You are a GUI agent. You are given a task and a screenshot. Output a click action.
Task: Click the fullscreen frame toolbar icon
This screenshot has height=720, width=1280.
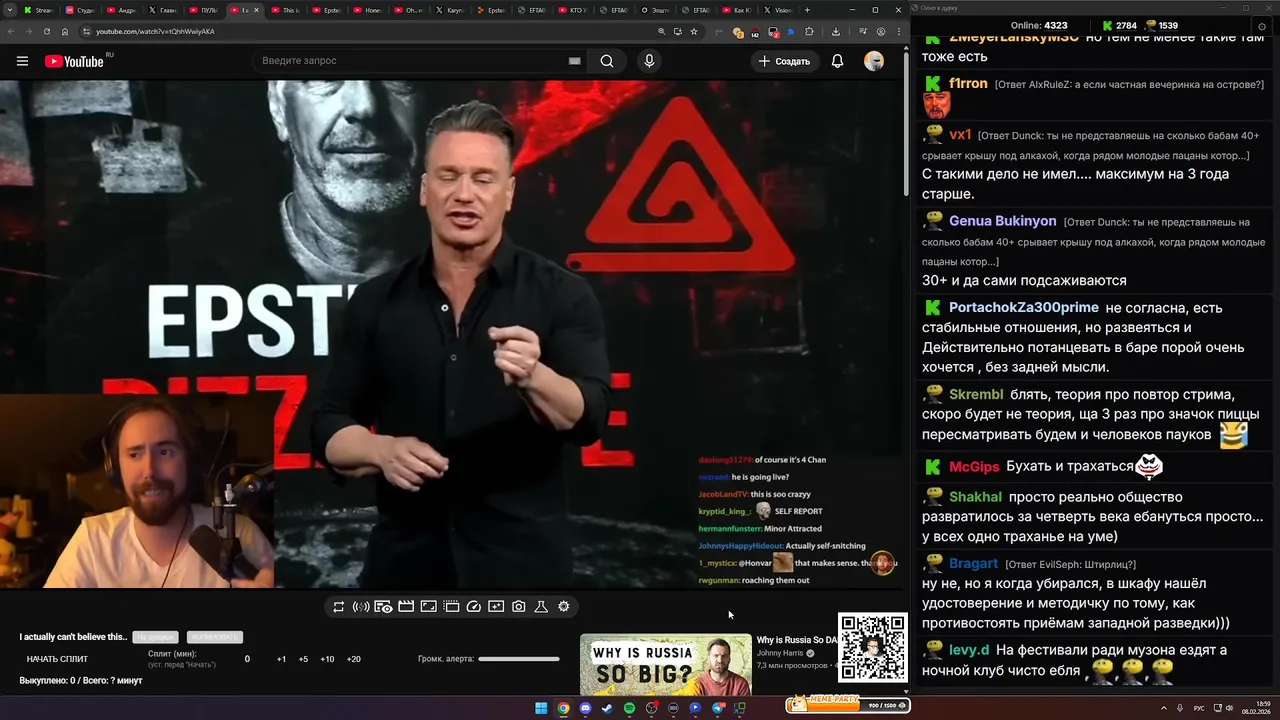[x=428, y=607]
